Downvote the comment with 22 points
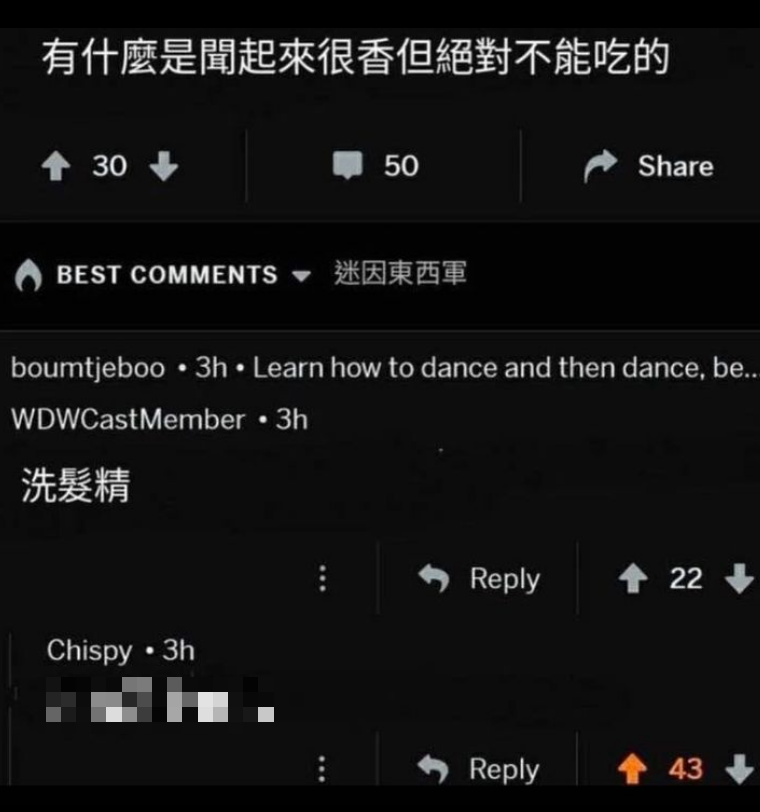Image resolution: width=760 pixels, height=812 pixels. (x=739, y=578)
